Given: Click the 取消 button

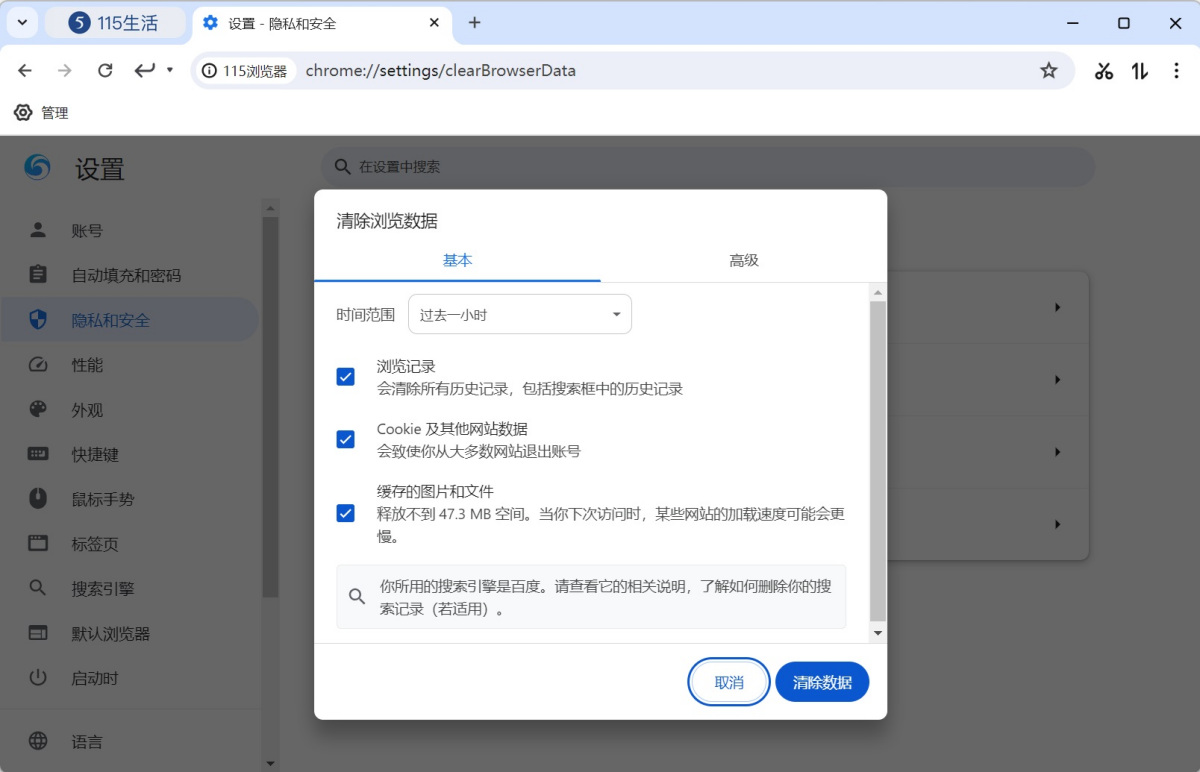Looking at the screenshot, I should pyautogui.click(x=729, y=682).
